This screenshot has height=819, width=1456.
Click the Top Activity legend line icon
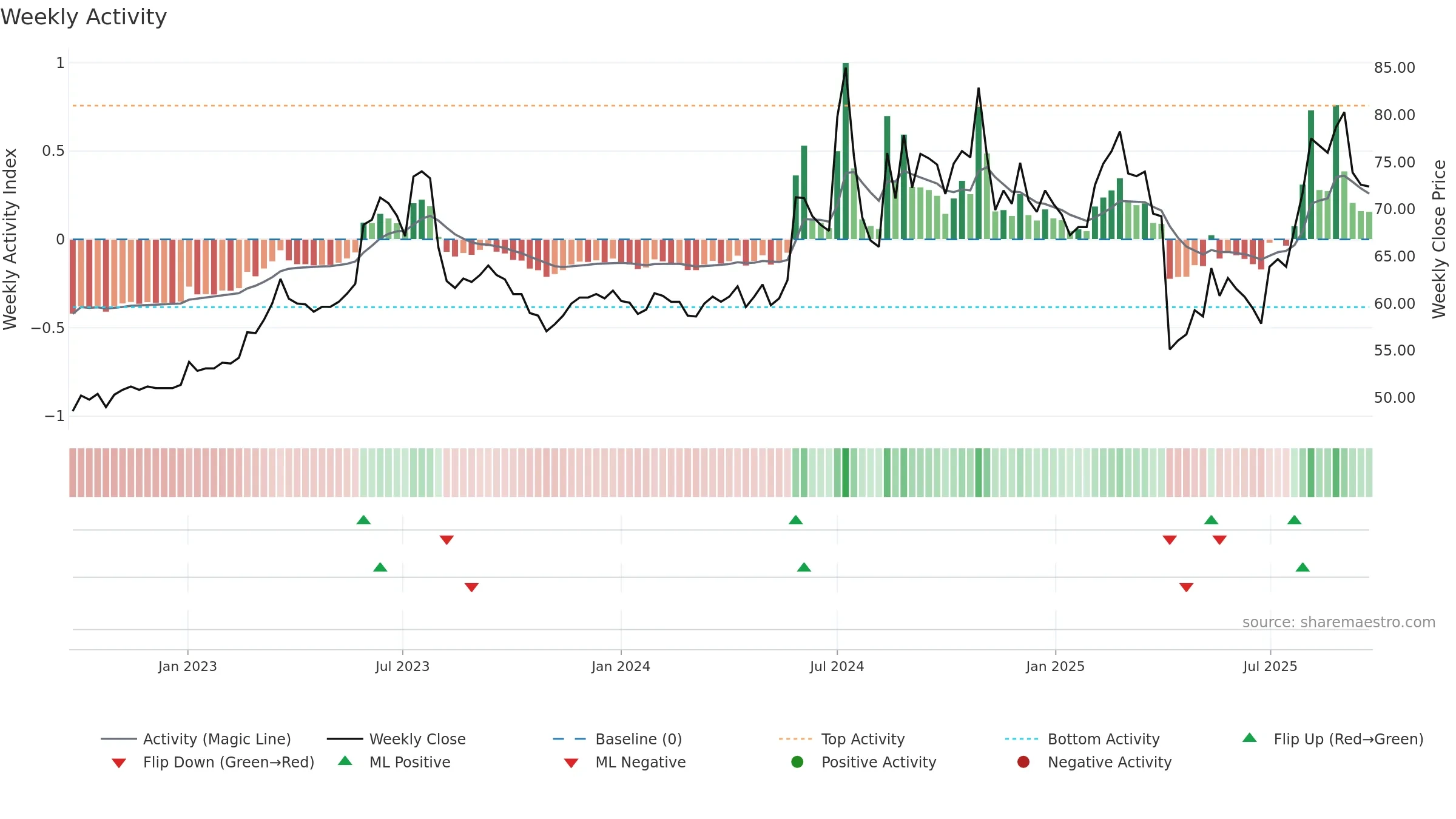coord(795,739)
